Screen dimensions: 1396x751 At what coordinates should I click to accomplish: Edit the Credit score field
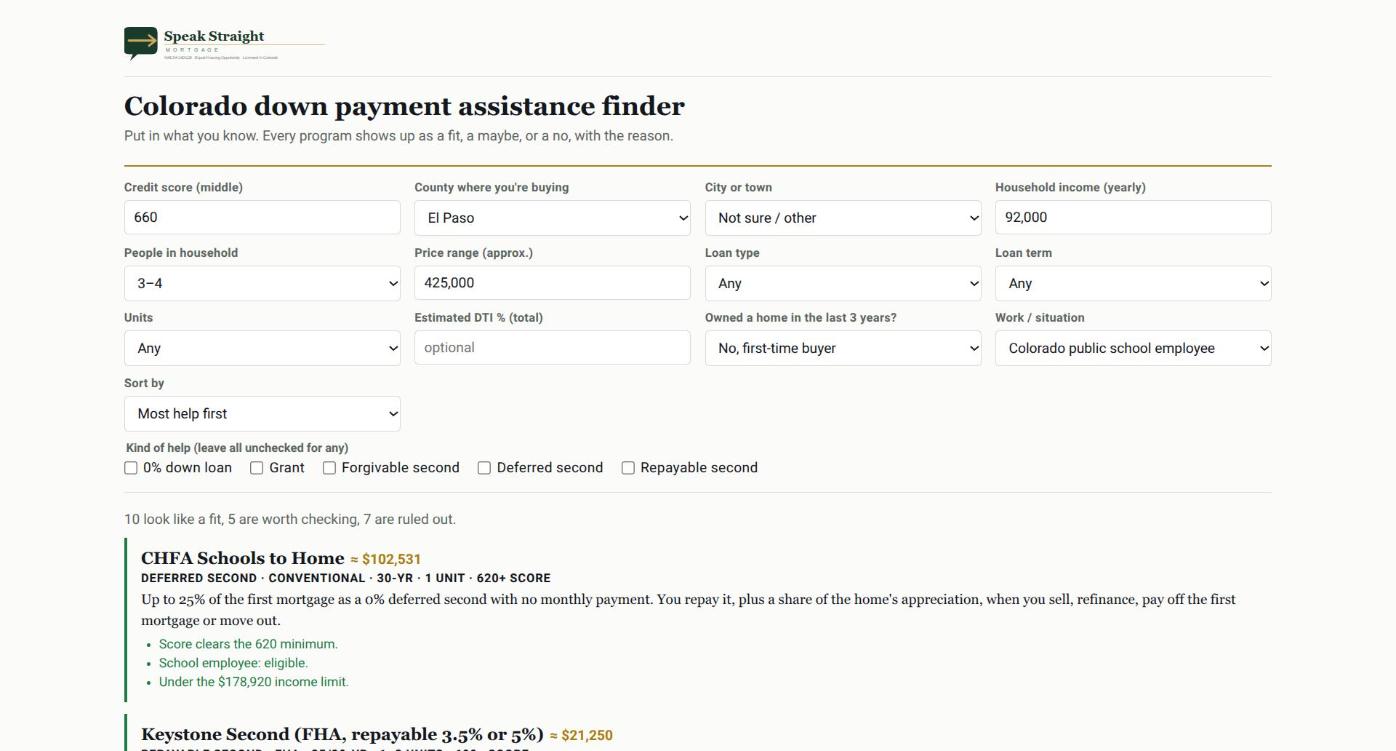point(262,217)
